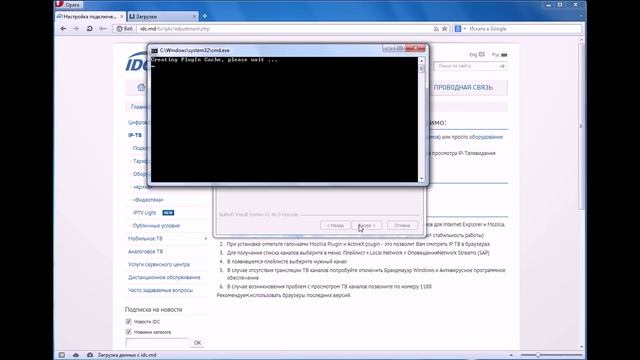The width and height of the screenshot is (640, 360).
Task: Open the Google search engine dropdown
Action: pos(460,29)
